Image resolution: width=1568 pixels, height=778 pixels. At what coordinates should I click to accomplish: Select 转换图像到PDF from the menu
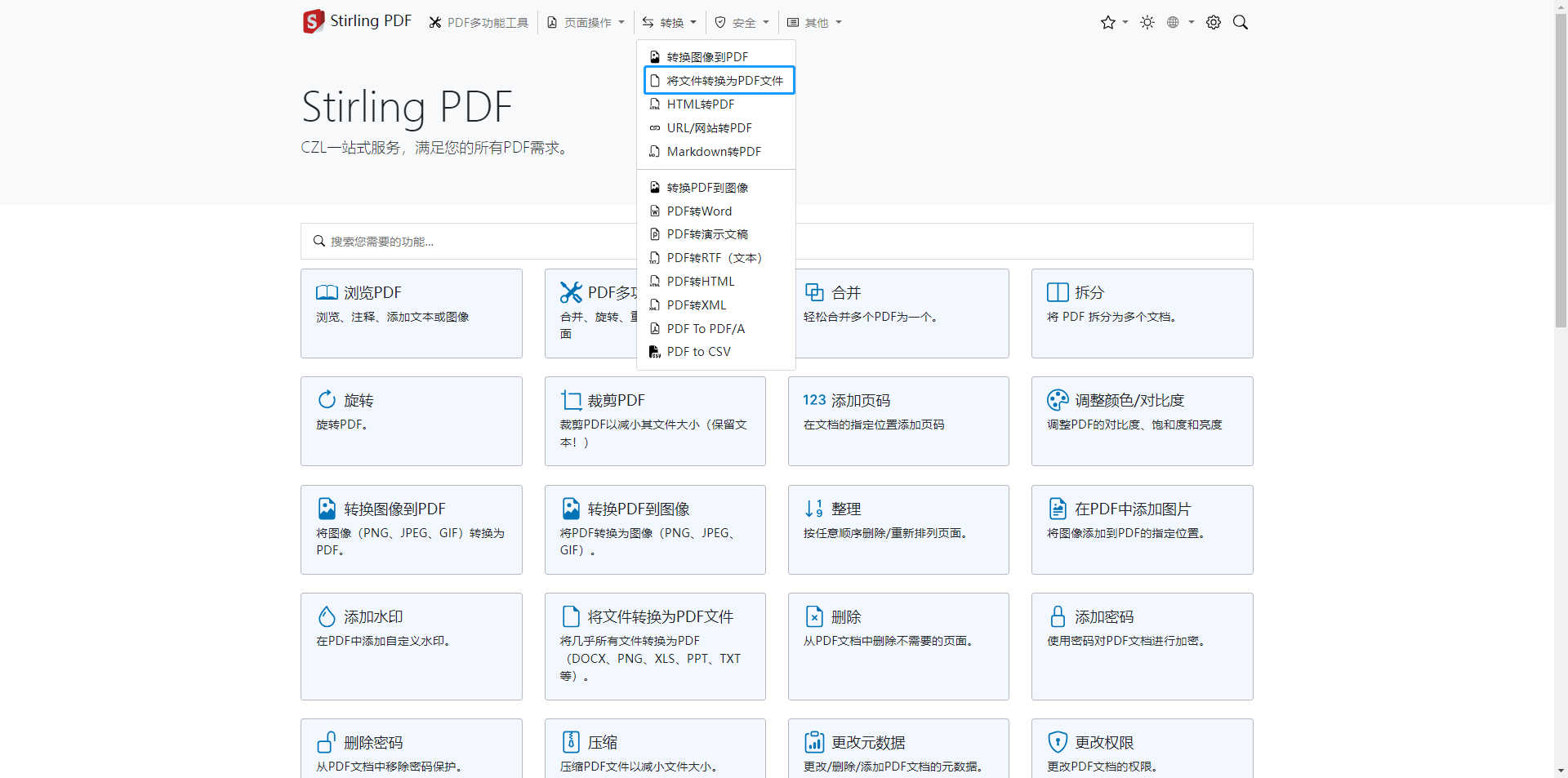coord(716,57)
